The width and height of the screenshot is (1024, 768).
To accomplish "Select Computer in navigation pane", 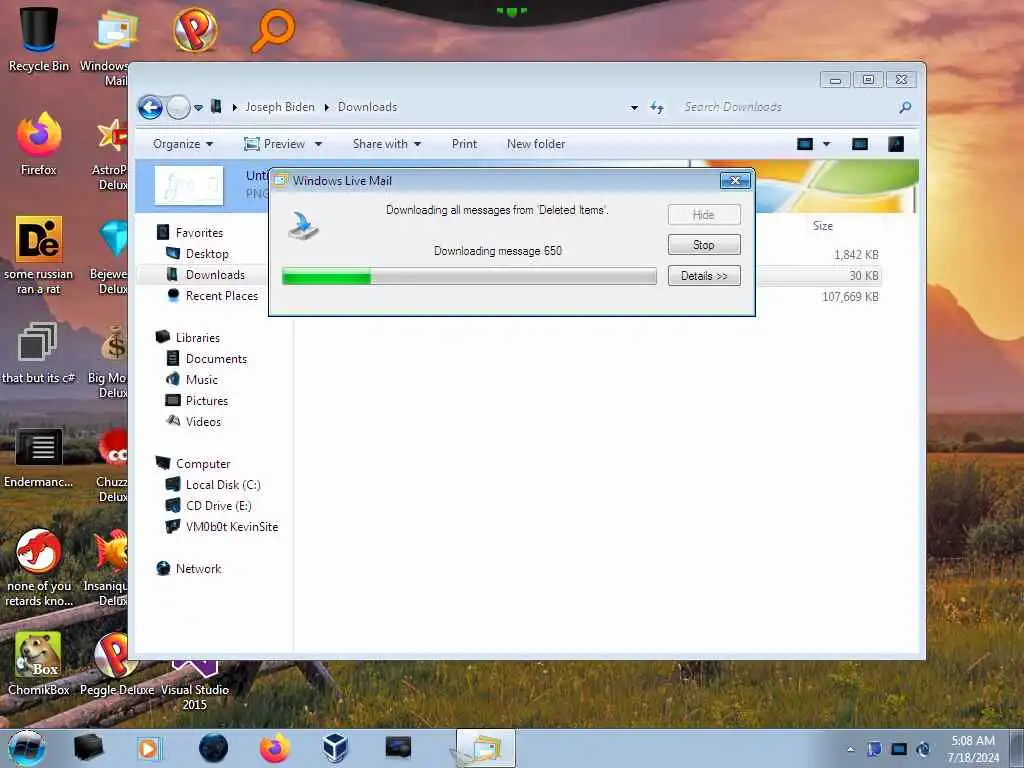I will [202, 464].
